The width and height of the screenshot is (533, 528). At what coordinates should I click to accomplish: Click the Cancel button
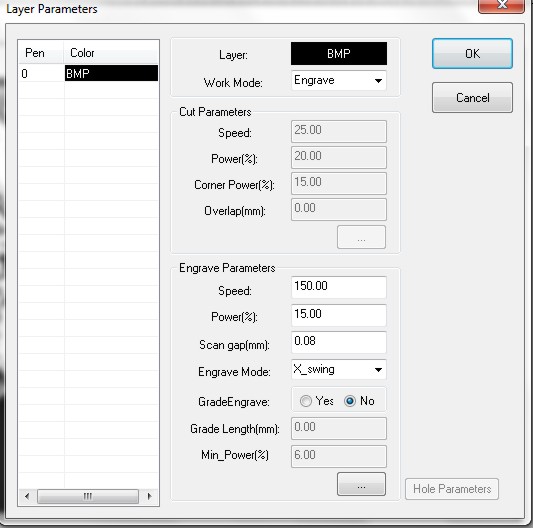pos(472,98)
